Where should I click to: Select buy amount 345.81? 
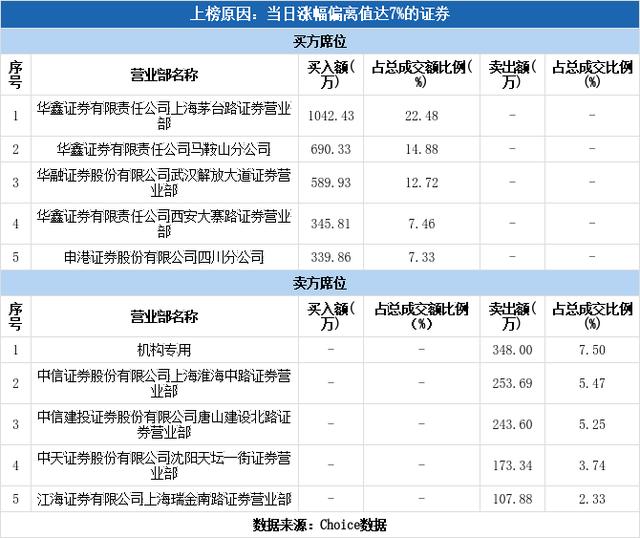(x=331, y=224)
